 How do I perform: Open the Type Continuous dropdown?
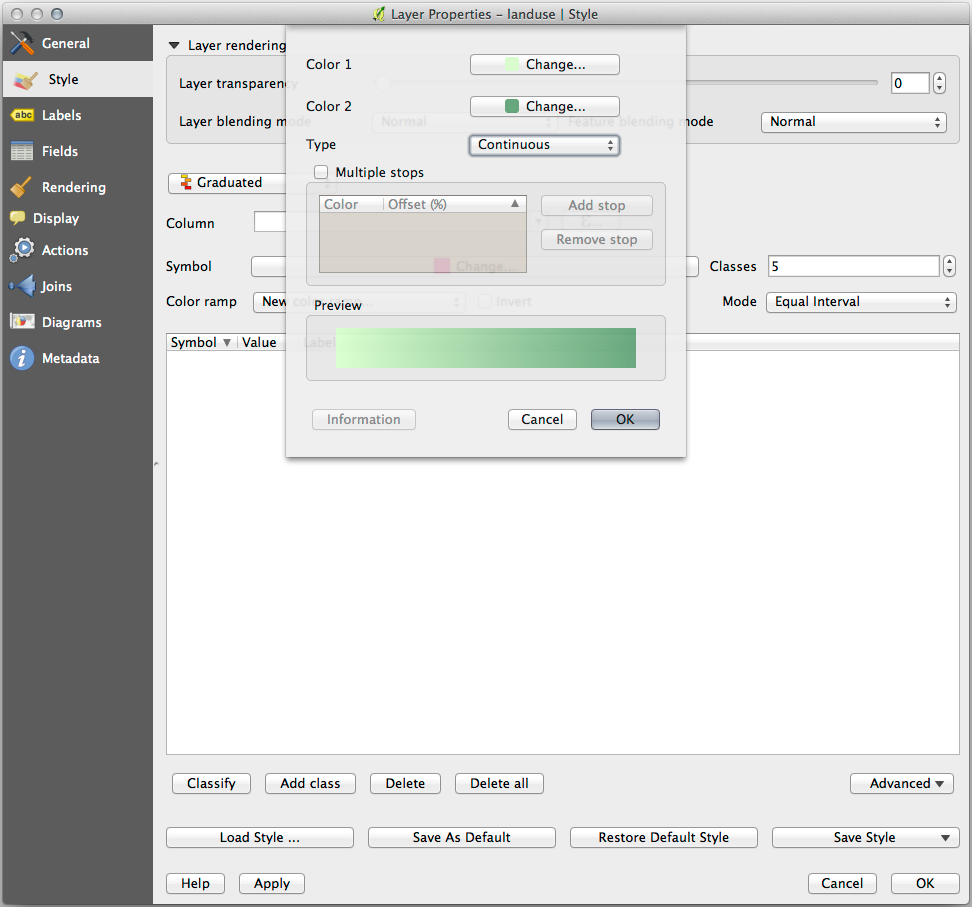point(544,145)
